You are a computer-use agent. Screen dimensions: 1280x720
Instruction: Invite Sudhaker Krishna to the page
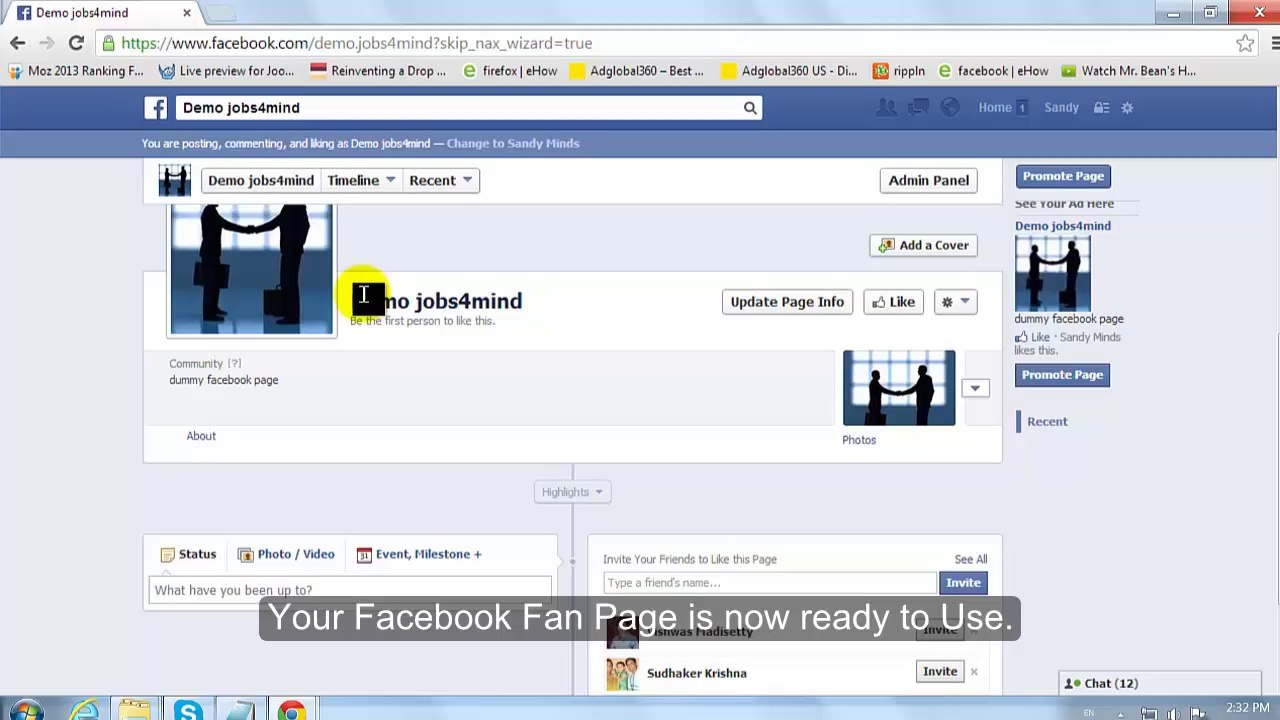click(x=940, y=672)
